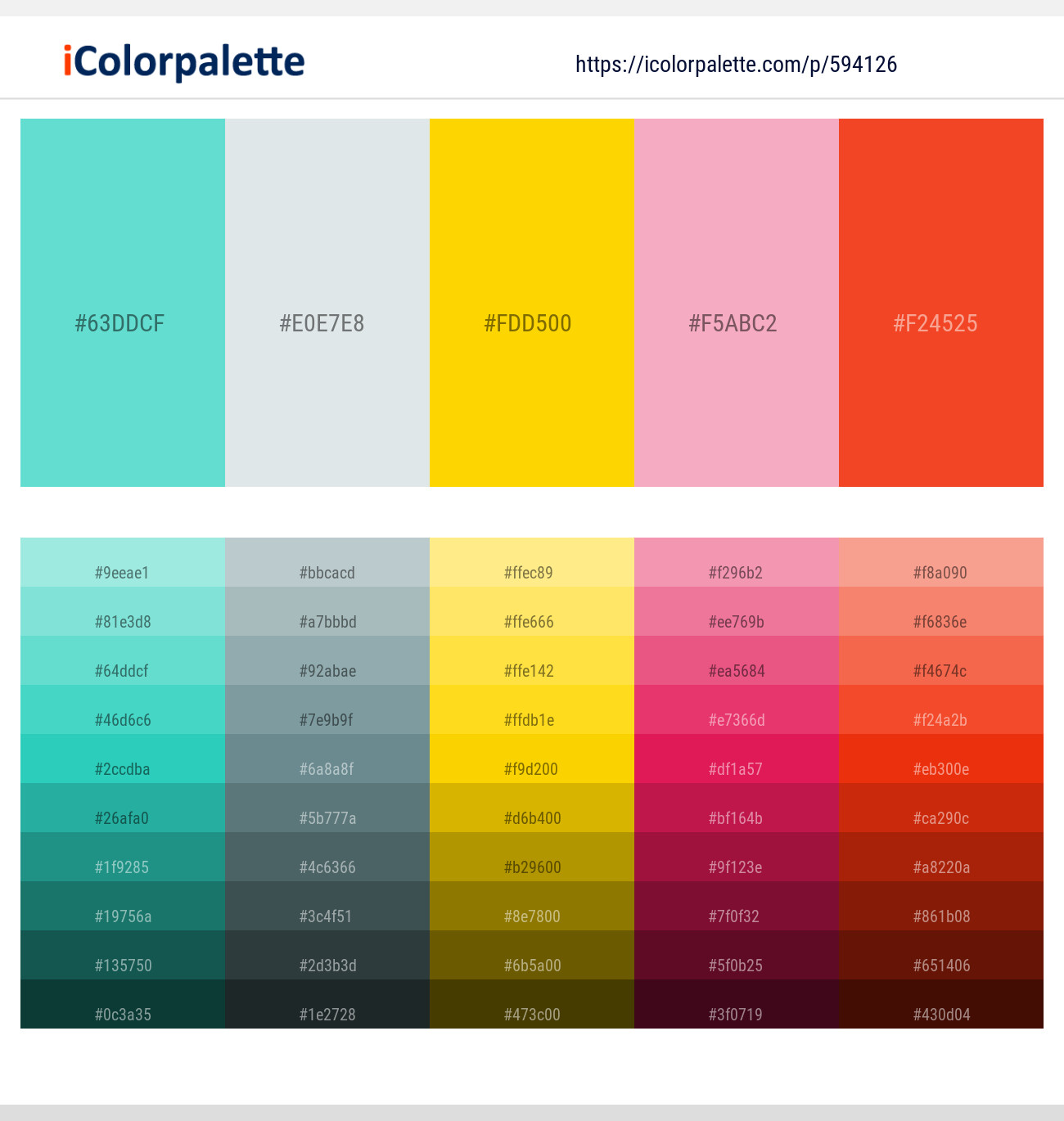Viewport: 1064px width, 1121px height.
Task: Select the large #E0E7E8 light gray swatch
Action: pos(327,303)
